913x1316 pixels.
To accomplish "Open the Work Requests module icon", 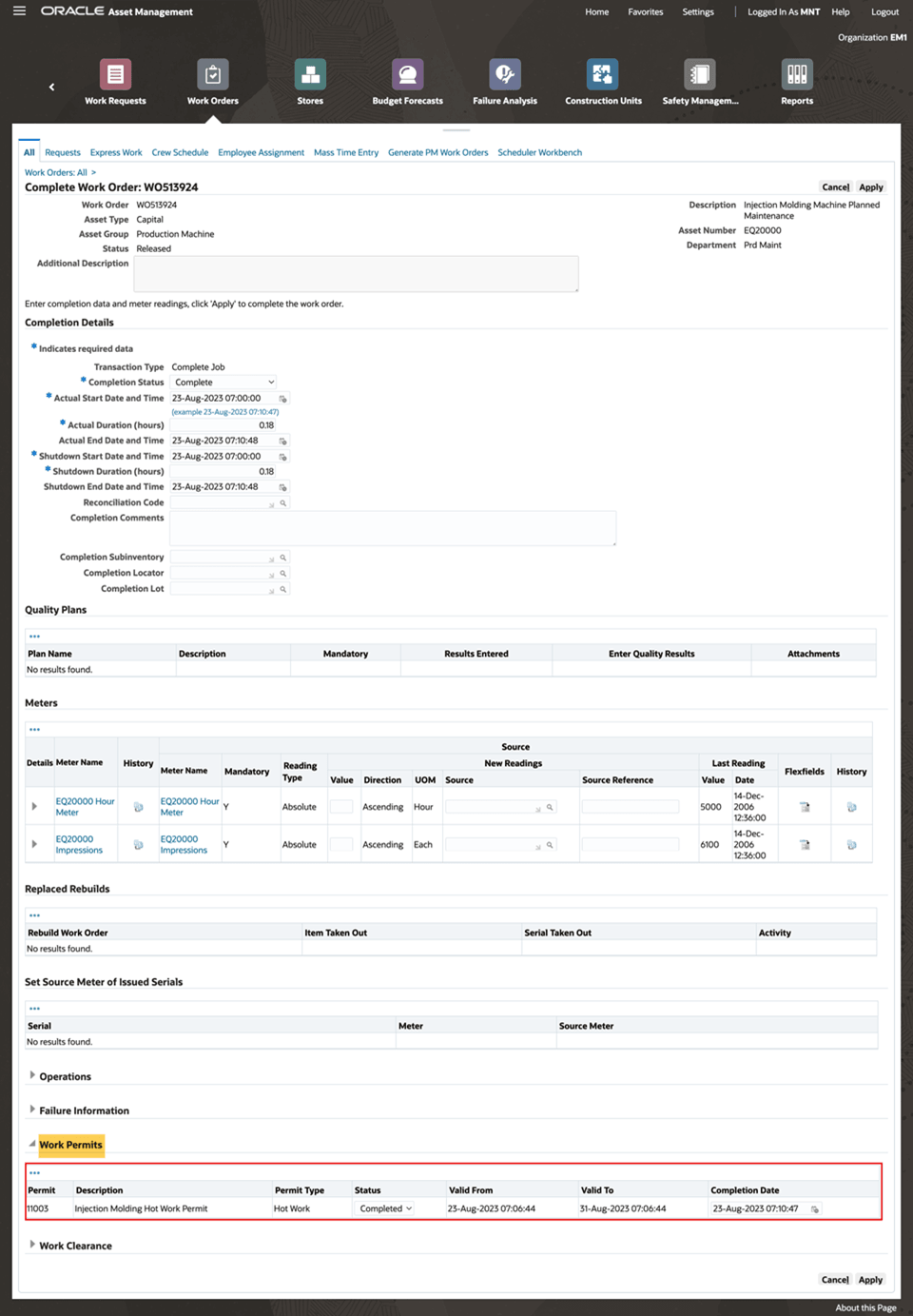I will tap(115, 74).
